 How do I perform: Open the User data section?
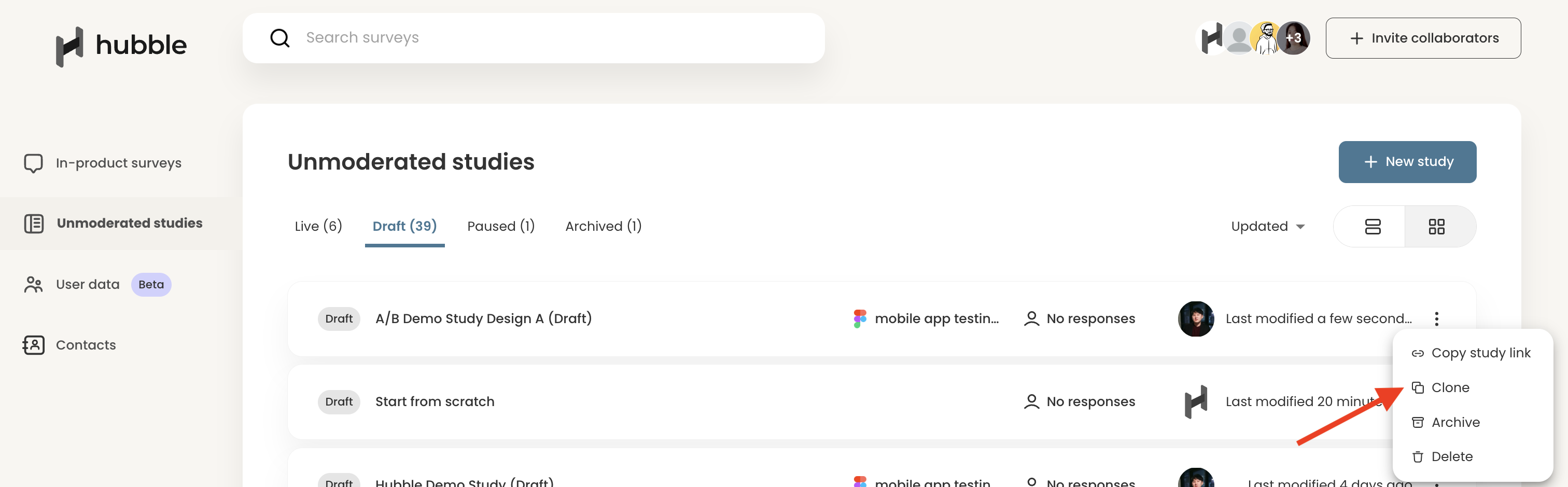tap(88, 284)
